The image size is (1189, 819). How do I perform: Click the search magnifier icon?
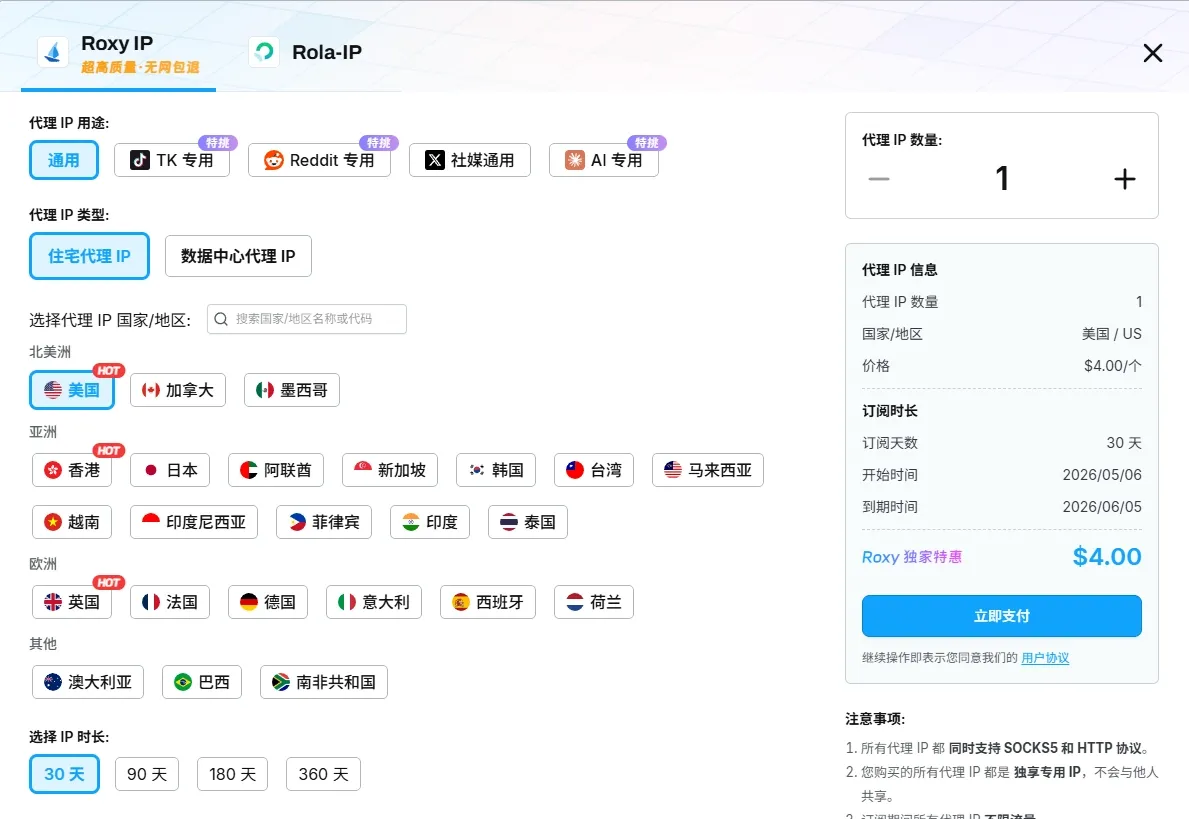pyautogui.click(x=221, y=319)
